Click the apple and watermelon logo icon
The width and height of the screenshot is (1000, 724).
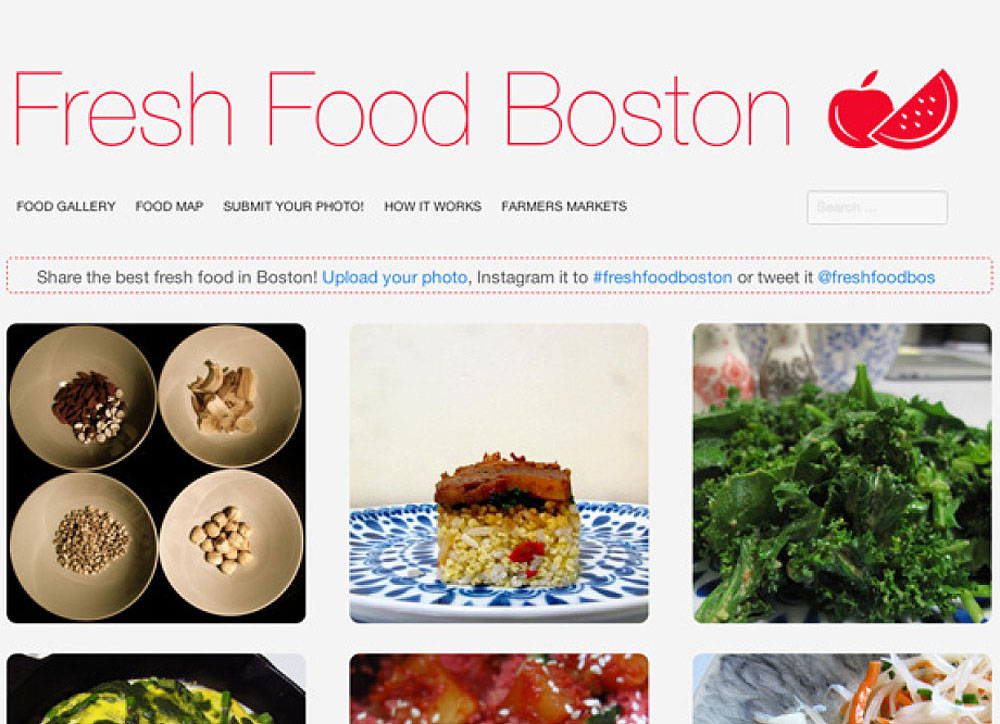(893, 109)
